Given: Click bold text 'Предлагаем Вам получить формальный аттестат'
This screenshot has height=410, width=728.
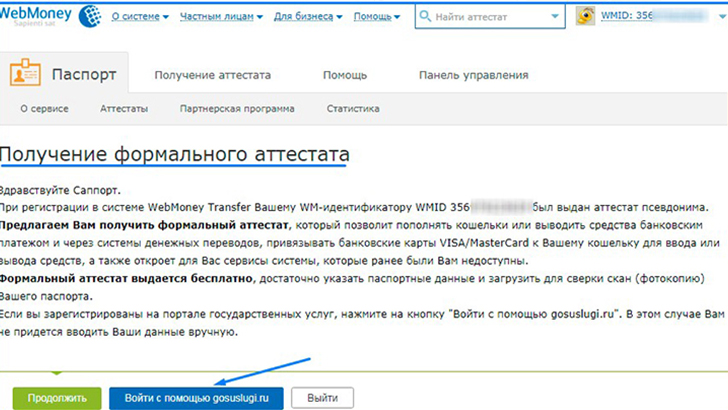Looking at the screenshot, I should [x=144, y=225].
